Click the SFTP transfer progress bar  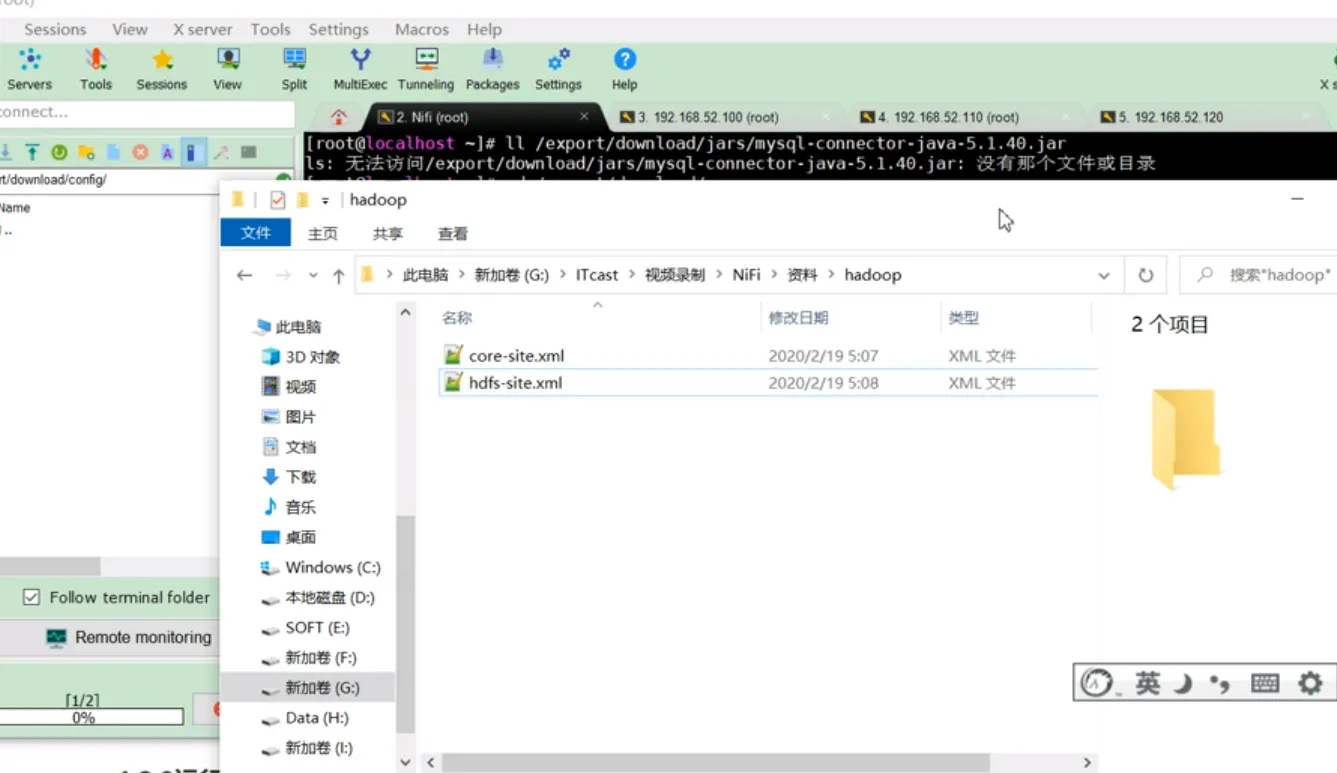coord(91,717)
